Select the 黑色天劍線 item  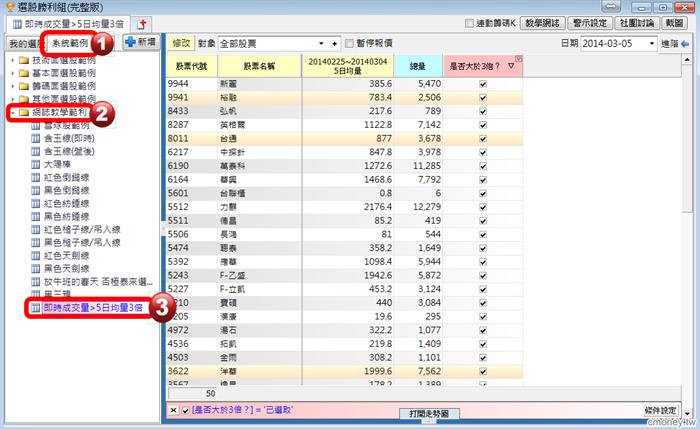67,268
